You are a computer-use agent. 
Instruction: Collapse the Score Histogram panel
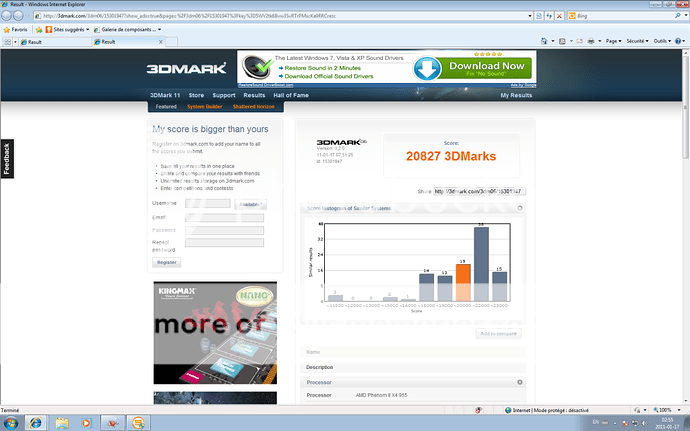pyautogui.click(x=519, y=207)
